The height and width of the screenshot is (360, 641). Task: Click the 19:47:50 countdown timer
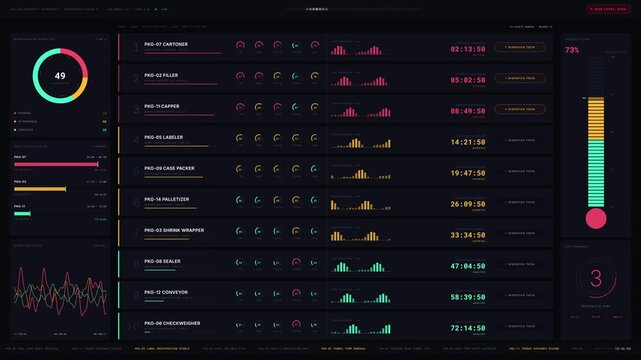pos(468,173)
